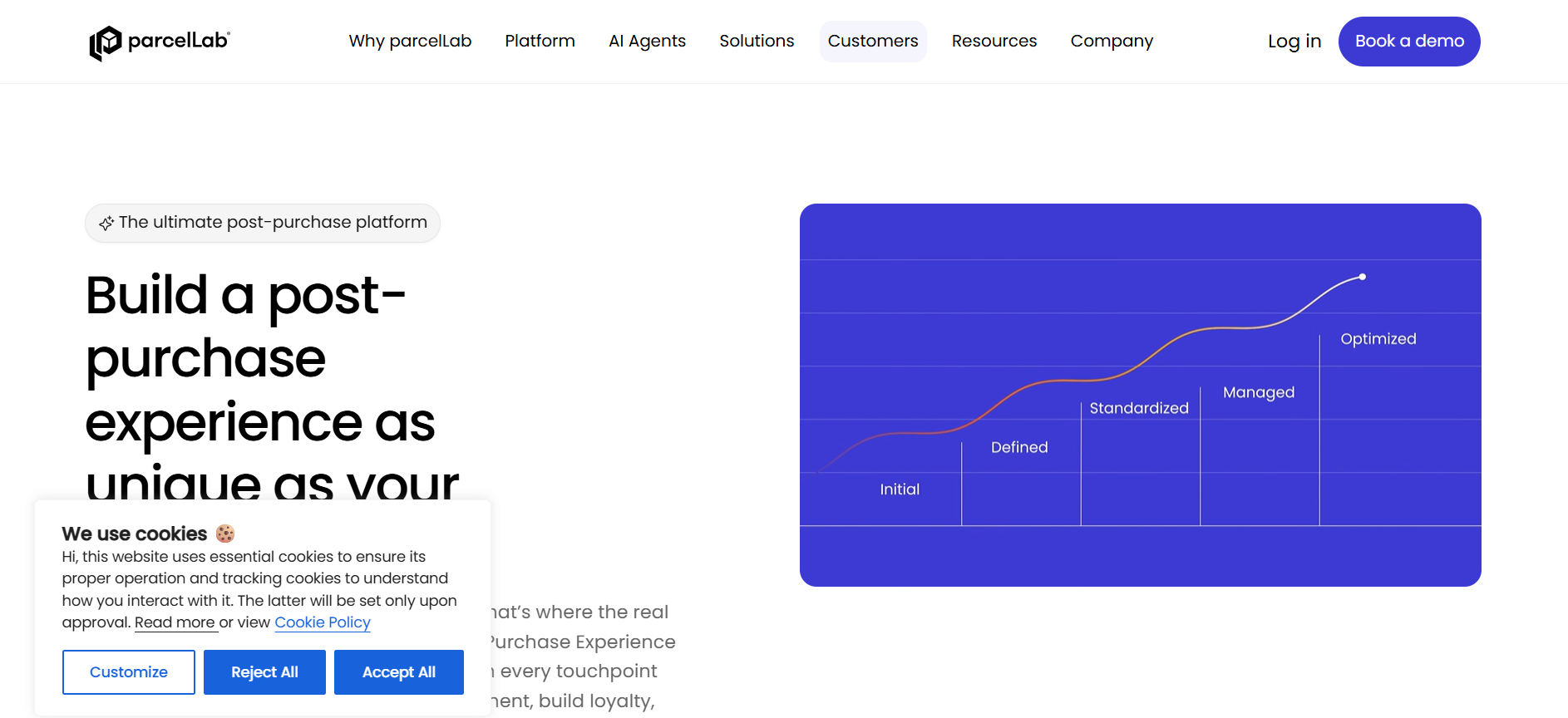Screen dimensions: 1568x718
Task: Click the cookie emoji icon
Action: tap(225, 534)
